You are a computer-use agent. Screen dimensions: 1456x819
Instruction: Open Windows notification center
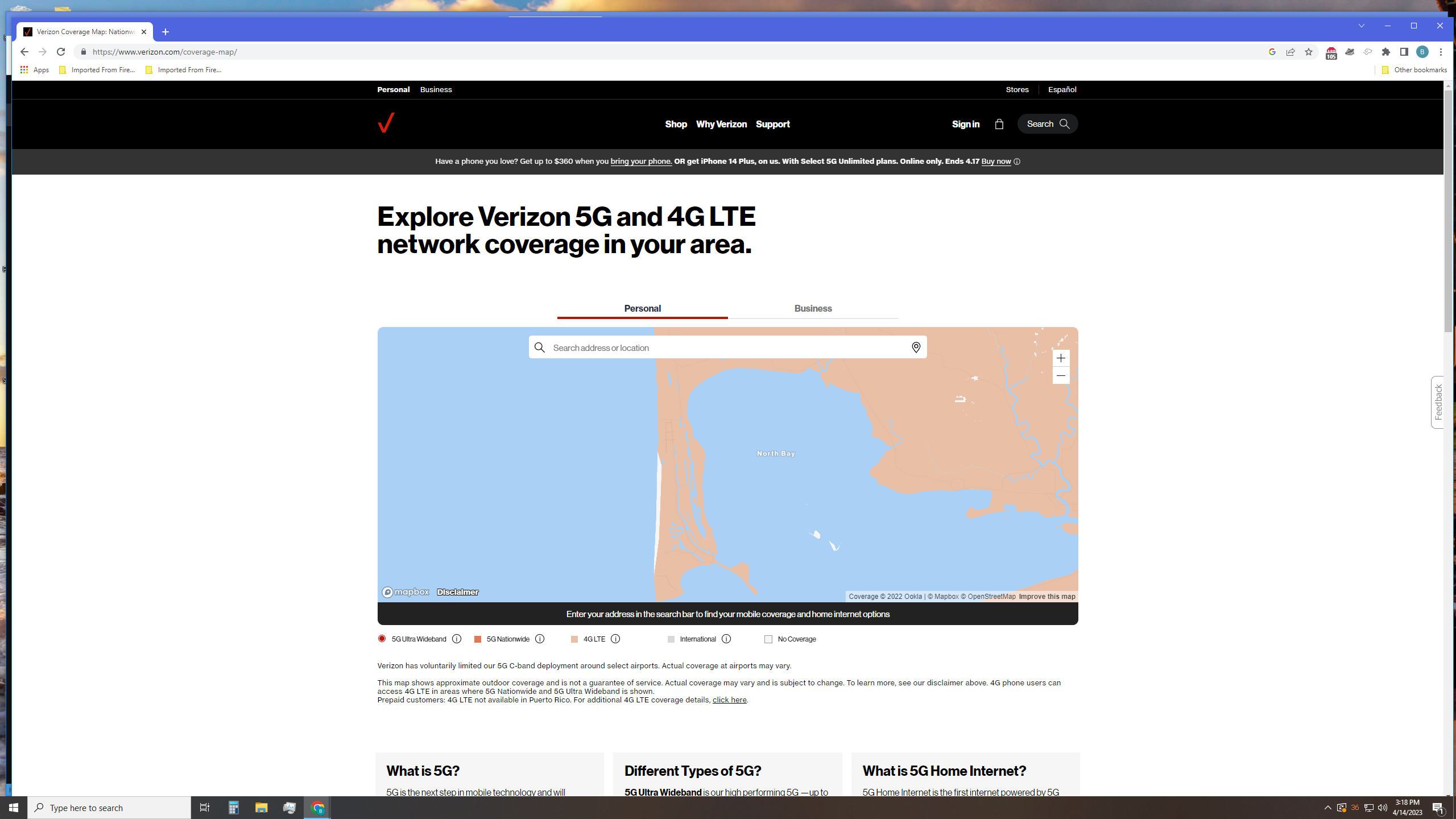pos(1439,808)
